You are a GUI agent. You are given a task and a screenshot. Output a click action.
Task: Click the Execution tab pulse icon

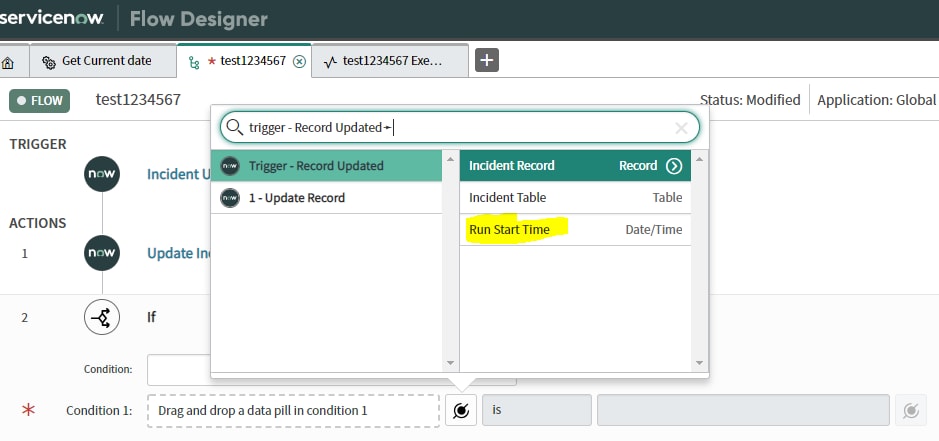click(330, 62)
